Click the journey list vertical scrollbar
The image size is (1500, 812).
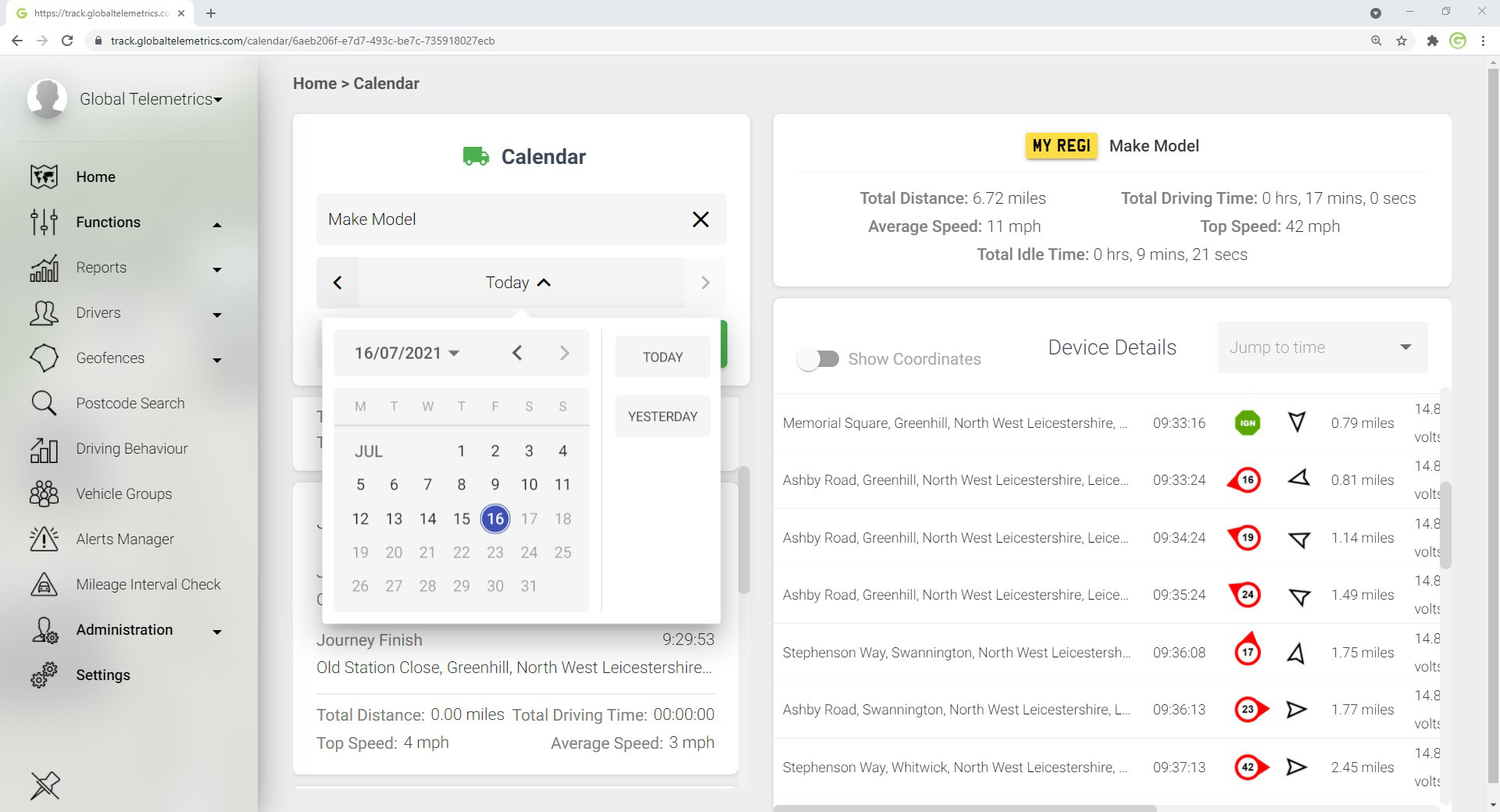click(744, 531)
